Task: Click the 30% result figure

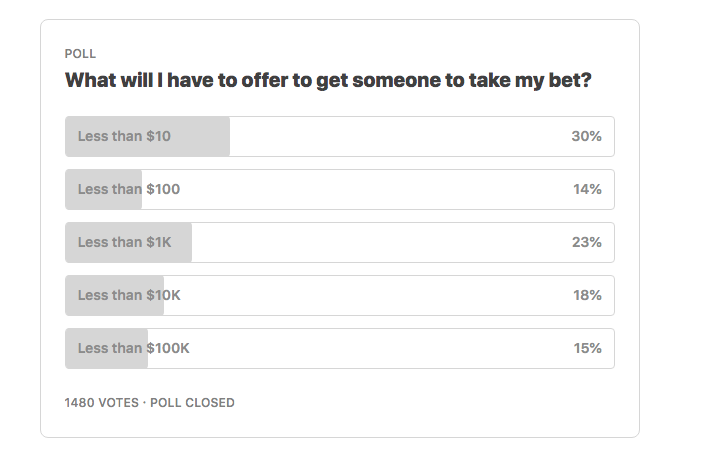Action: click(x=586, y=136)
